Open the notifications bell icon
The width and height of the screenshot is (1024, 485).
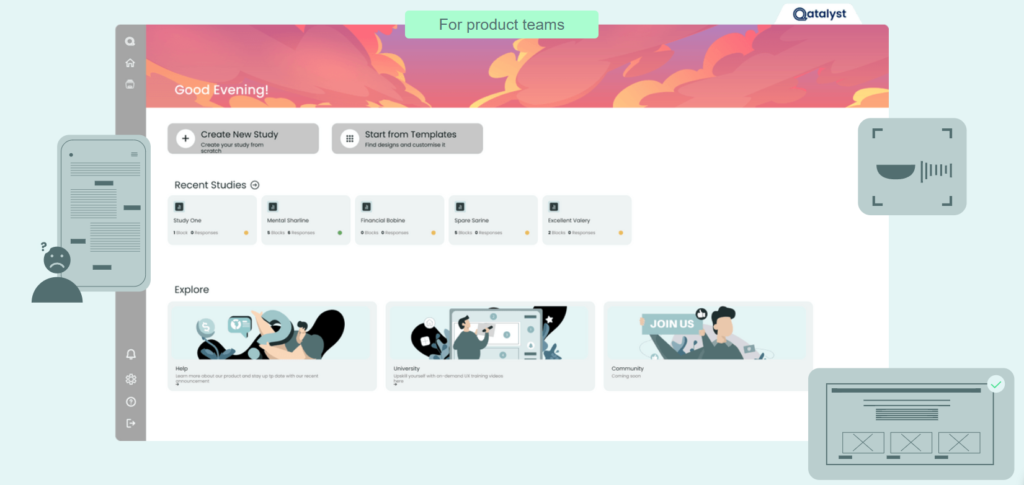pyautogui.click(x=131, y=354)
